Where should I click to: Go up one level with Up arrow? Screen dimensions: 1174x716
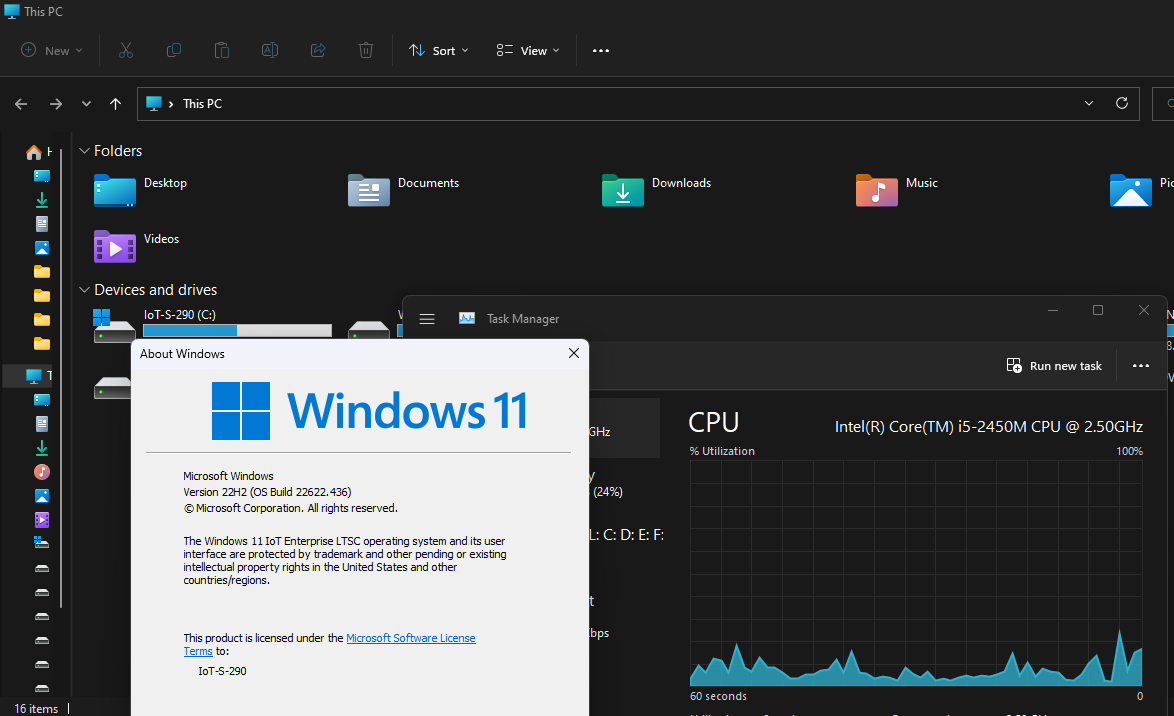pyautogui.click(x=115, y=104)
